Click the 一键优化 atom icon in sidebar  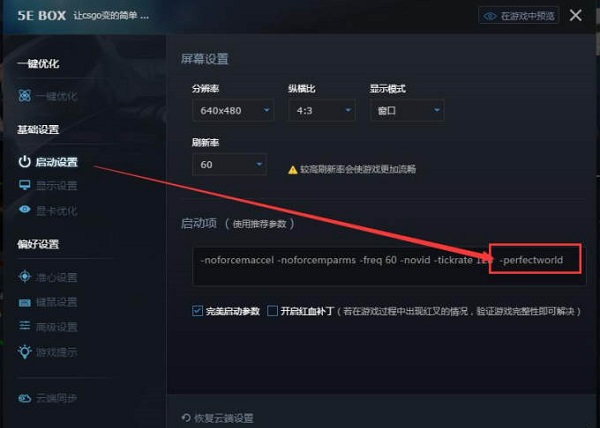tap(24, 96)
